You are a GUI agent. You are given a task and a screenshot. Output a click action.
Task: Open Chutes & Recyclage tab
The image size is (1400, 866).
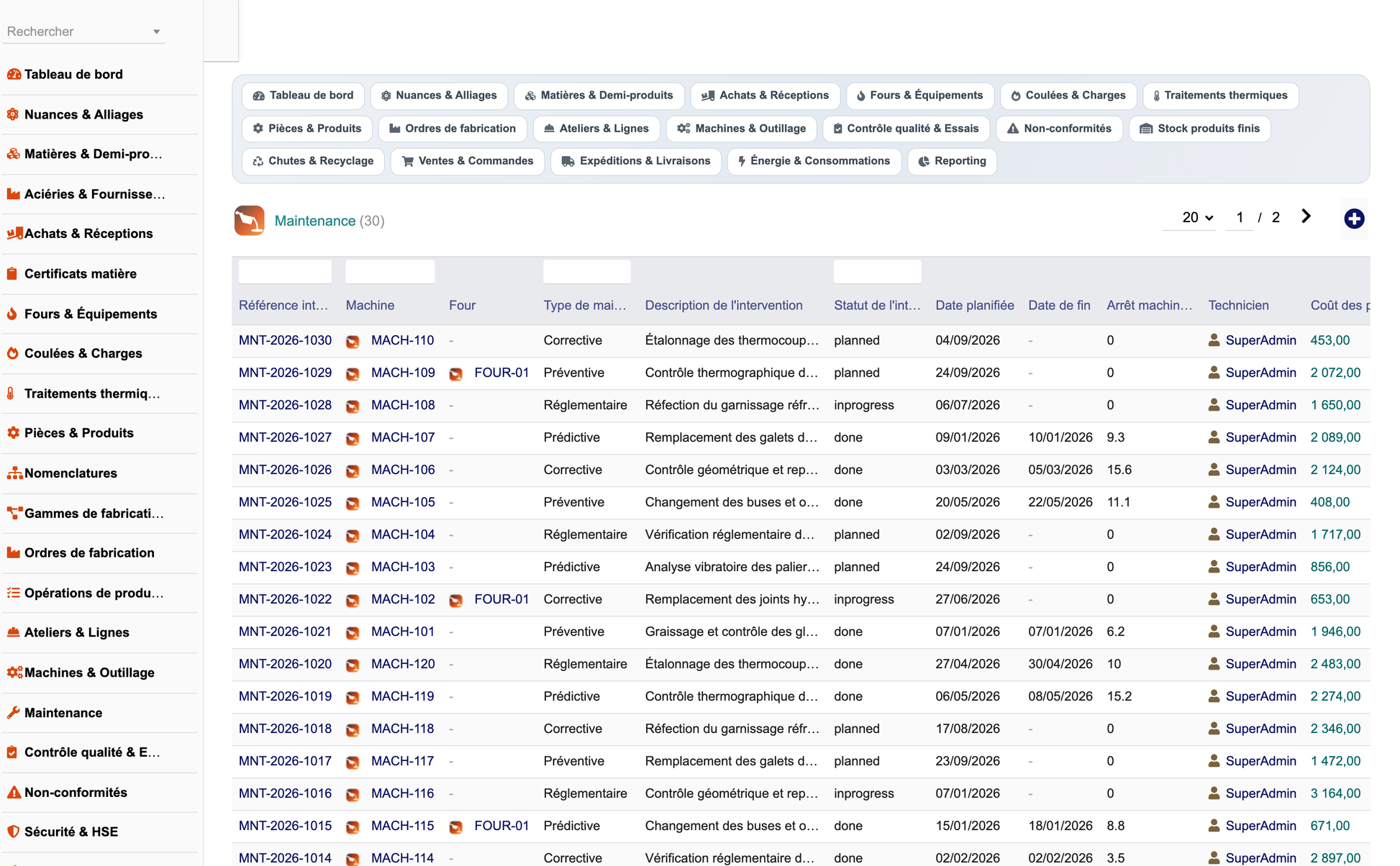pyautogui.click(x=313, y=161)
